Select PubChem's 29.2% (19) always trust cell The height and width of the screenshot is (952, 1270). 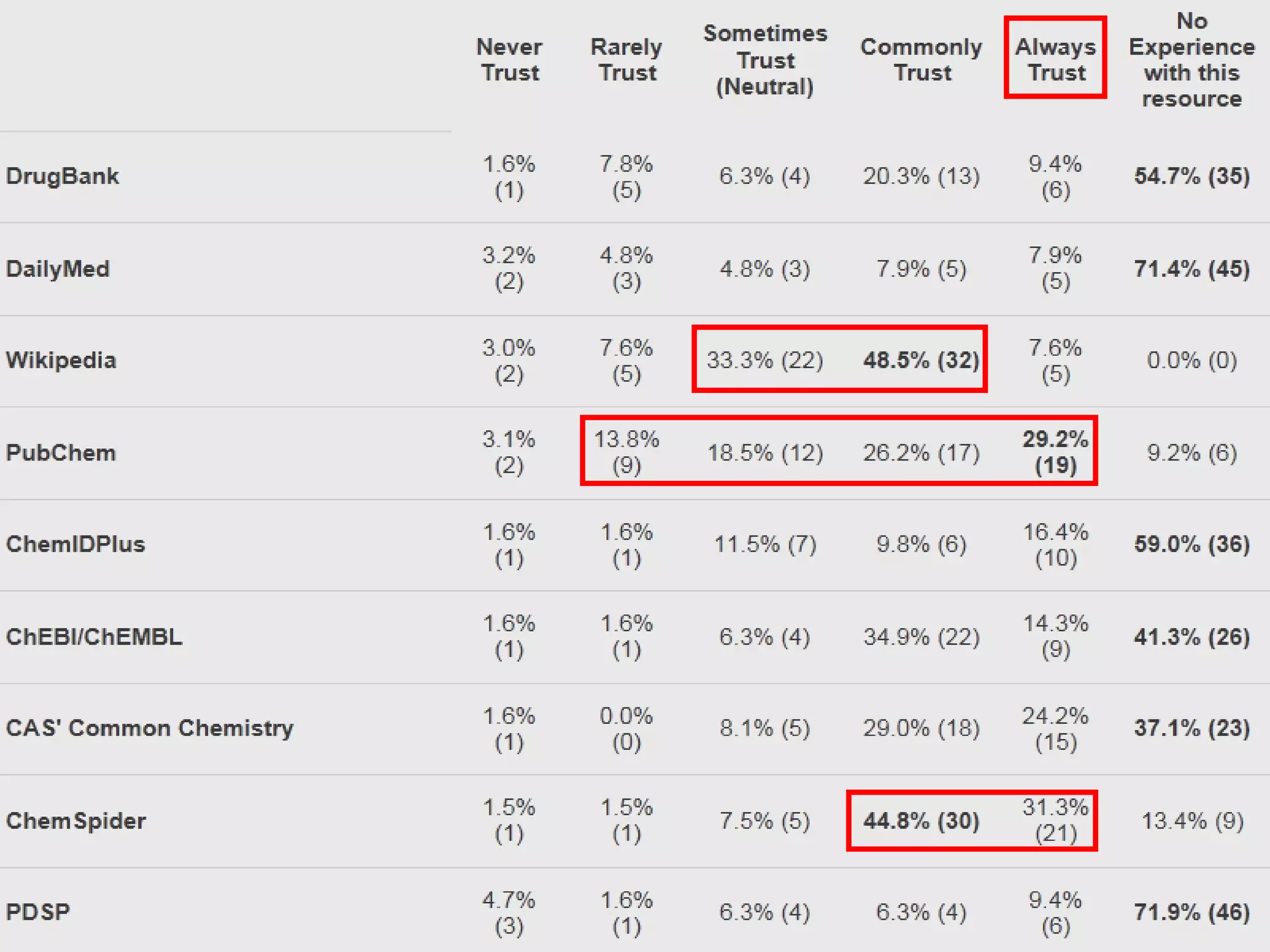tap(1055, 452)
